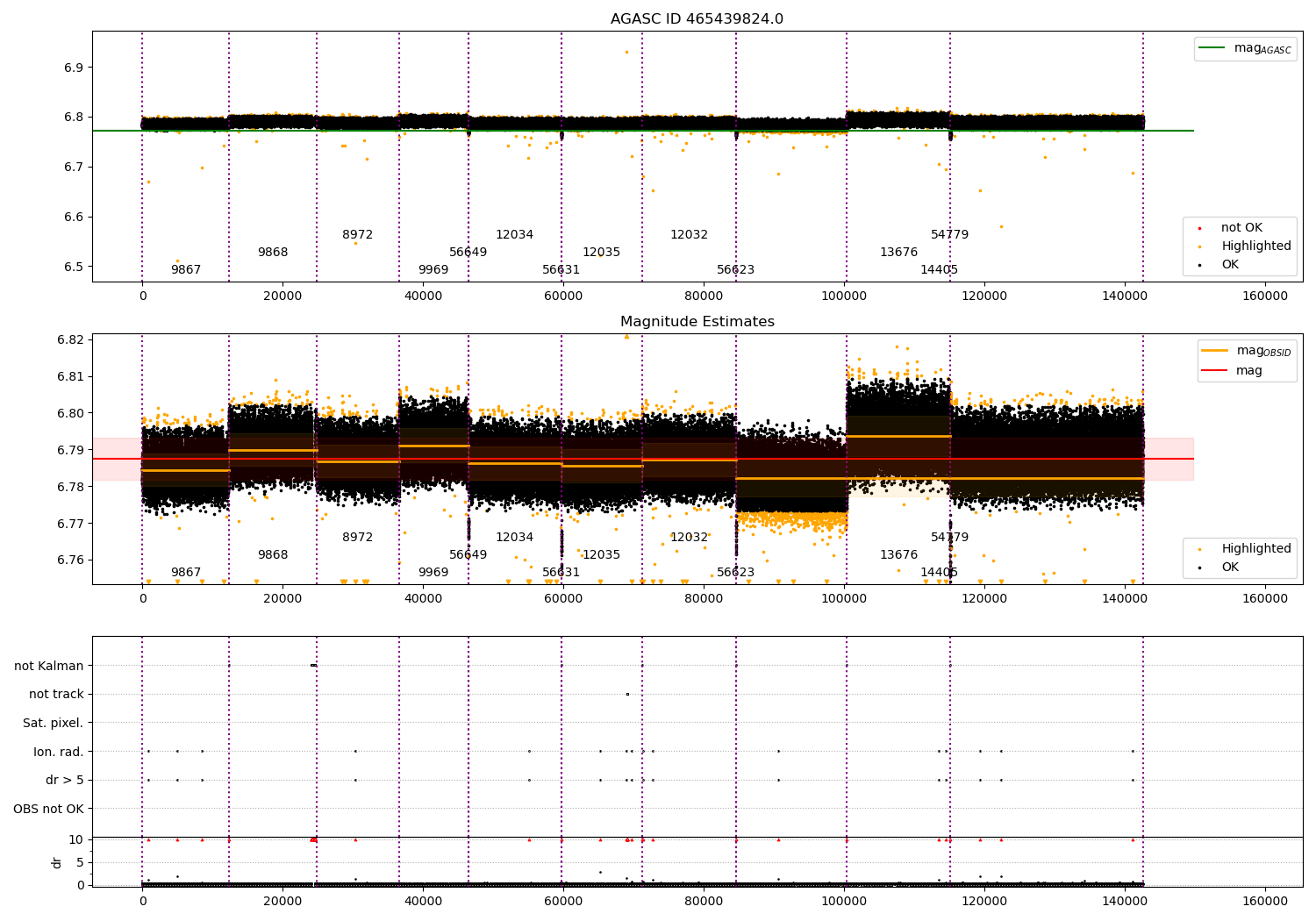1316x921 pixels.
Task: Click the 160000 x-axis tick in top plot
Action: [1265, 296]
